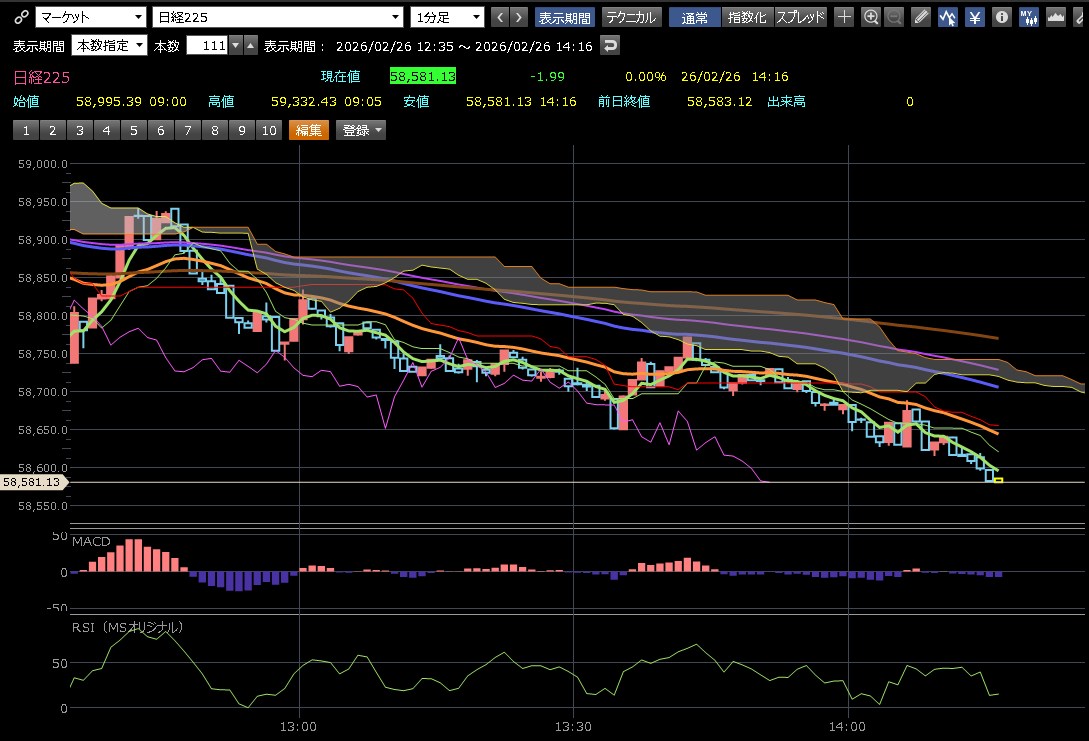The image size is (1089, 741).
Task: Zoom in on the chart
Action: pyautogui.click(x=871, y=17)
